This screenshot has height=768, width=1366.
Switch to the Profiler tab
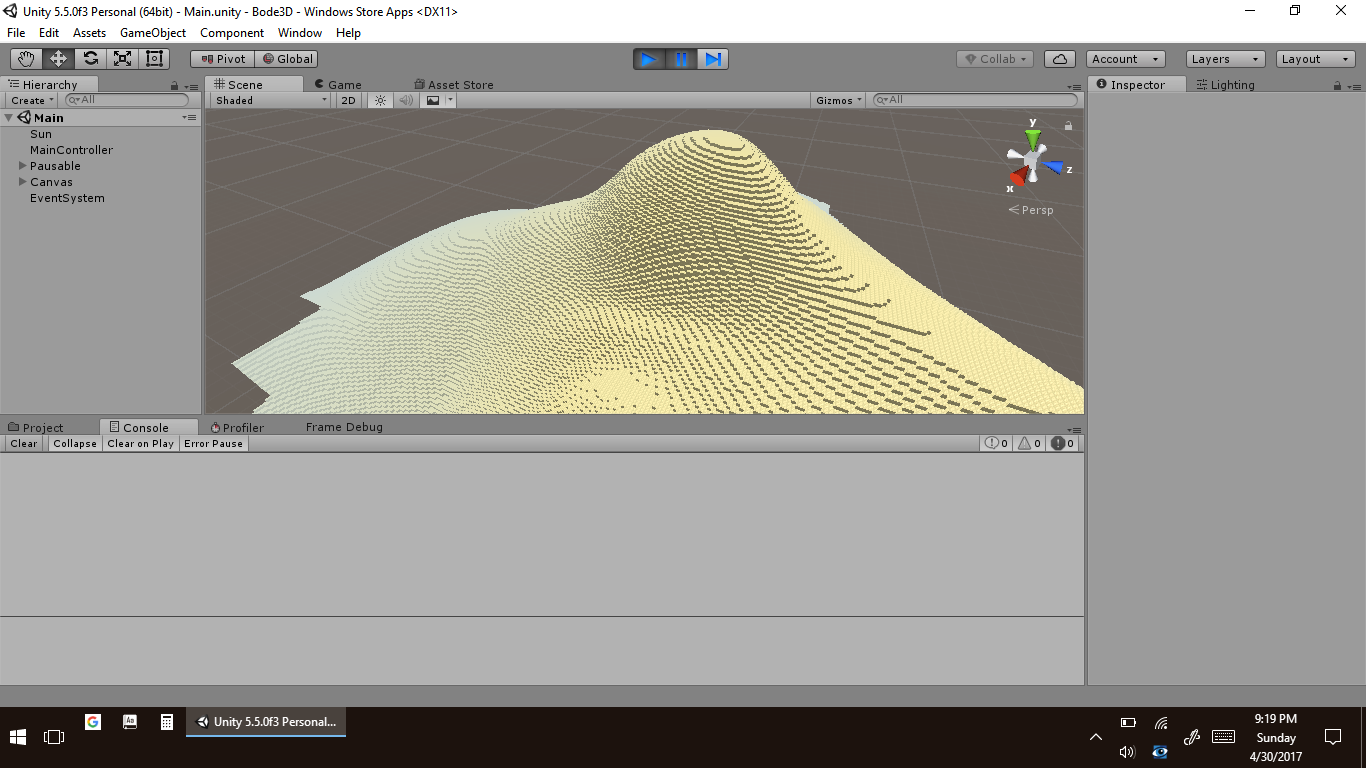tap(238, 427)
